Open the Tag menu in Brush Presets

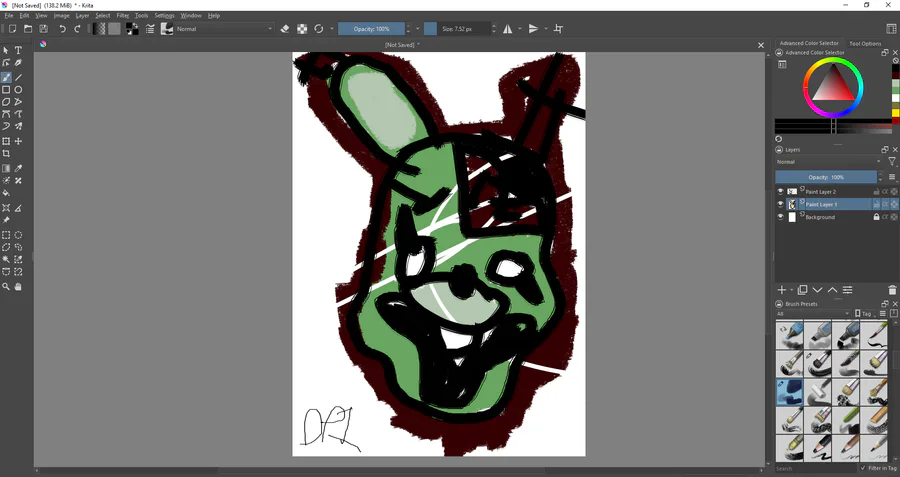863,313
